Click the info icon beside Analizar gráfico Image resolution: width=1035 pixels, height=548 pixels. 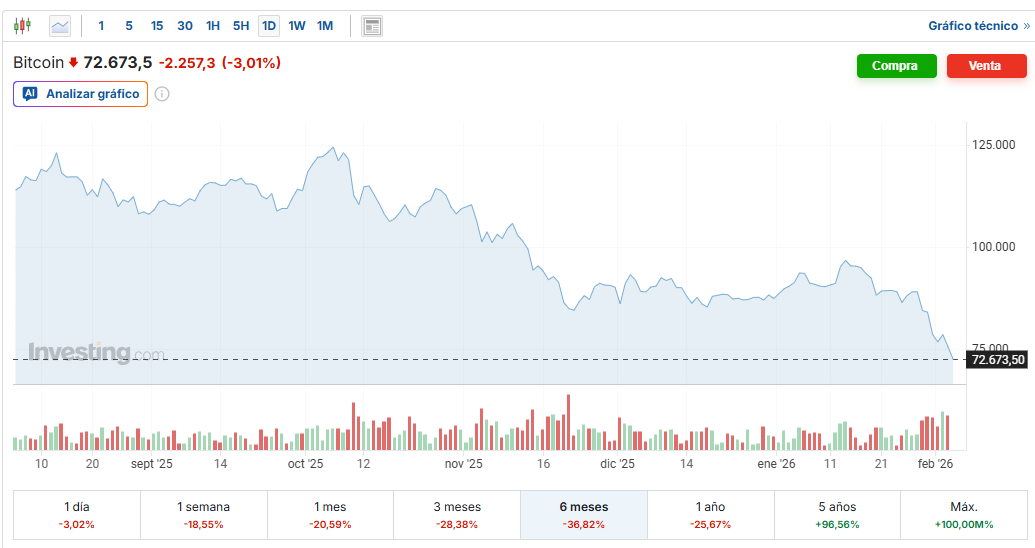click(x=162, y=94)
